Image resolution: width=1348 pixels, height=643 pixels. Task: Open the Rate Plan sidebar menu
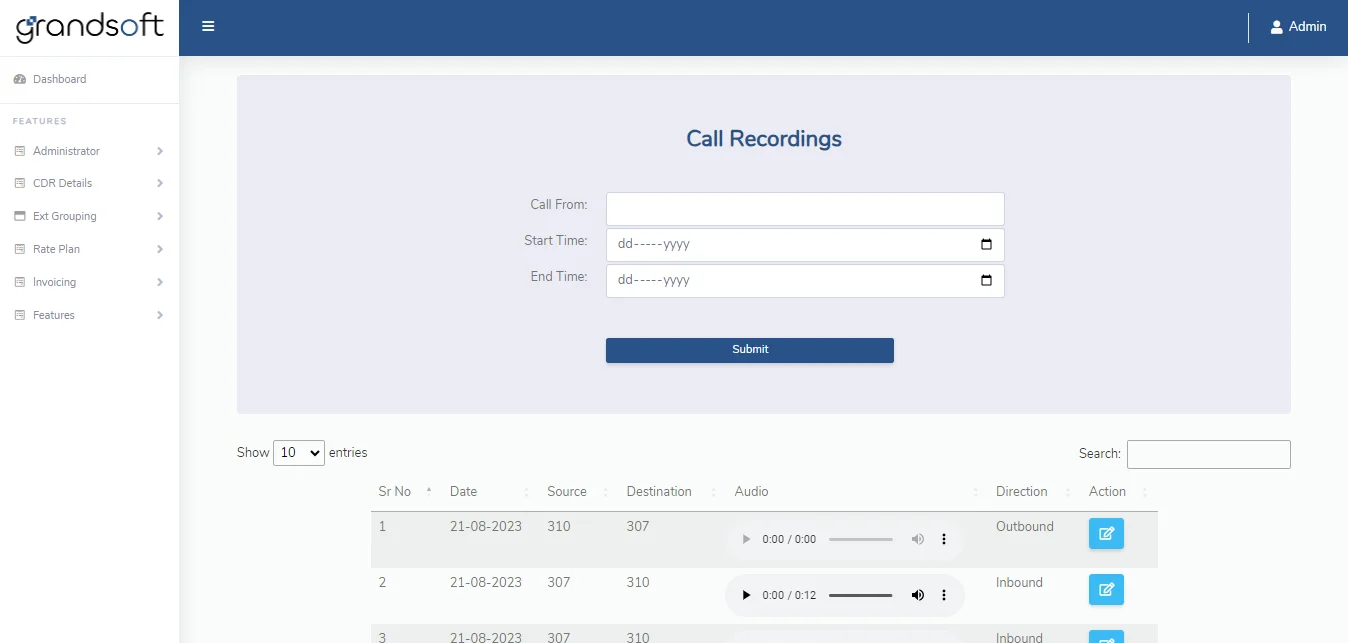[x=89, y=249]
